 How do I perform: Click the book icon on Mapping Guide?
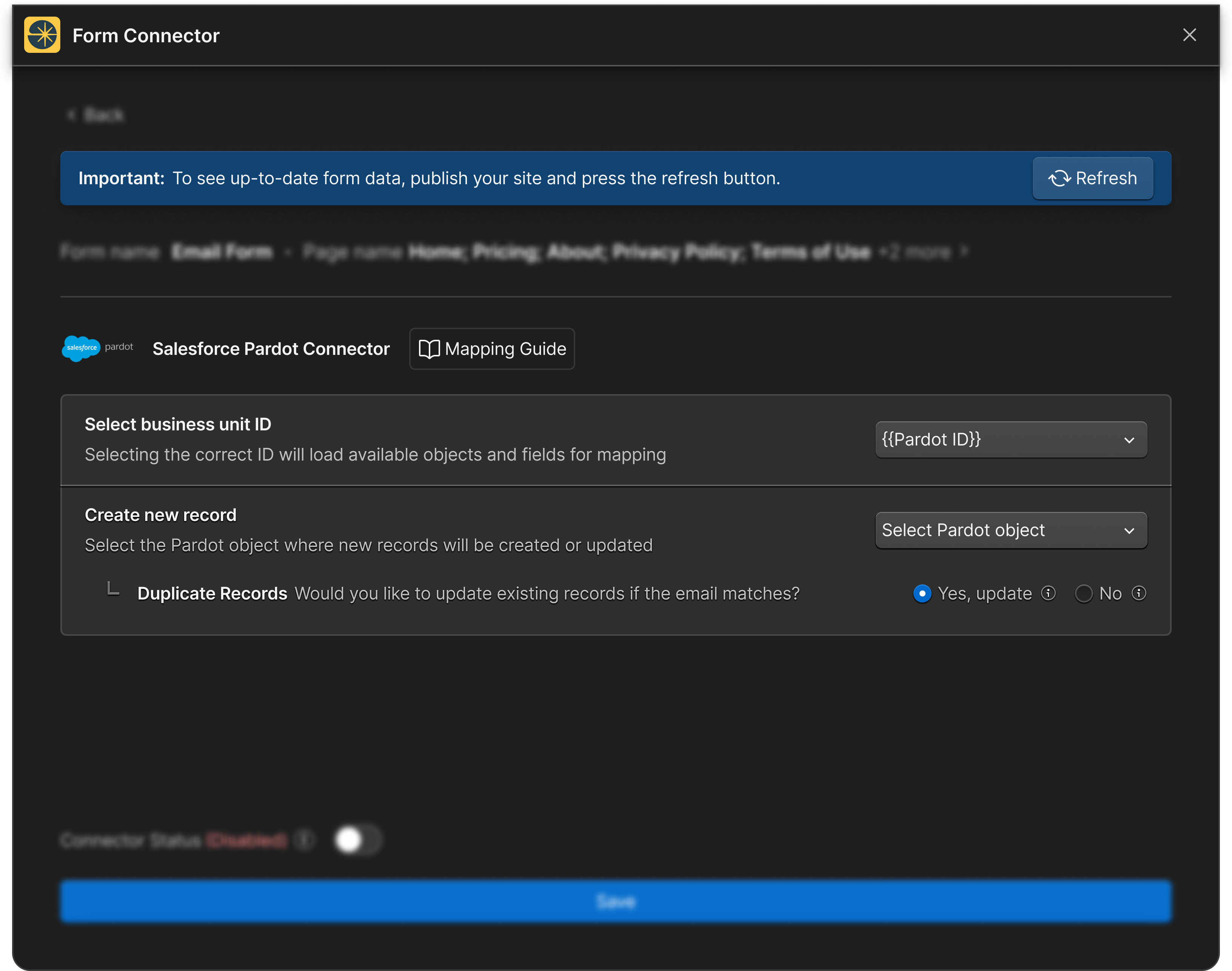(429, 349)
